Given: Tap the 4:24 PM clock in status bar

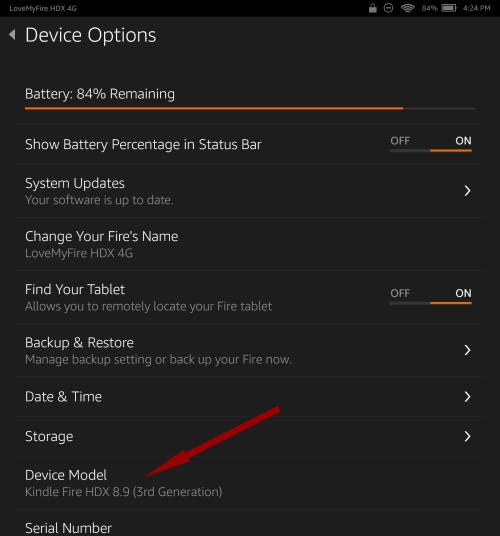Looking at the screenshot, I should point(476,8).
